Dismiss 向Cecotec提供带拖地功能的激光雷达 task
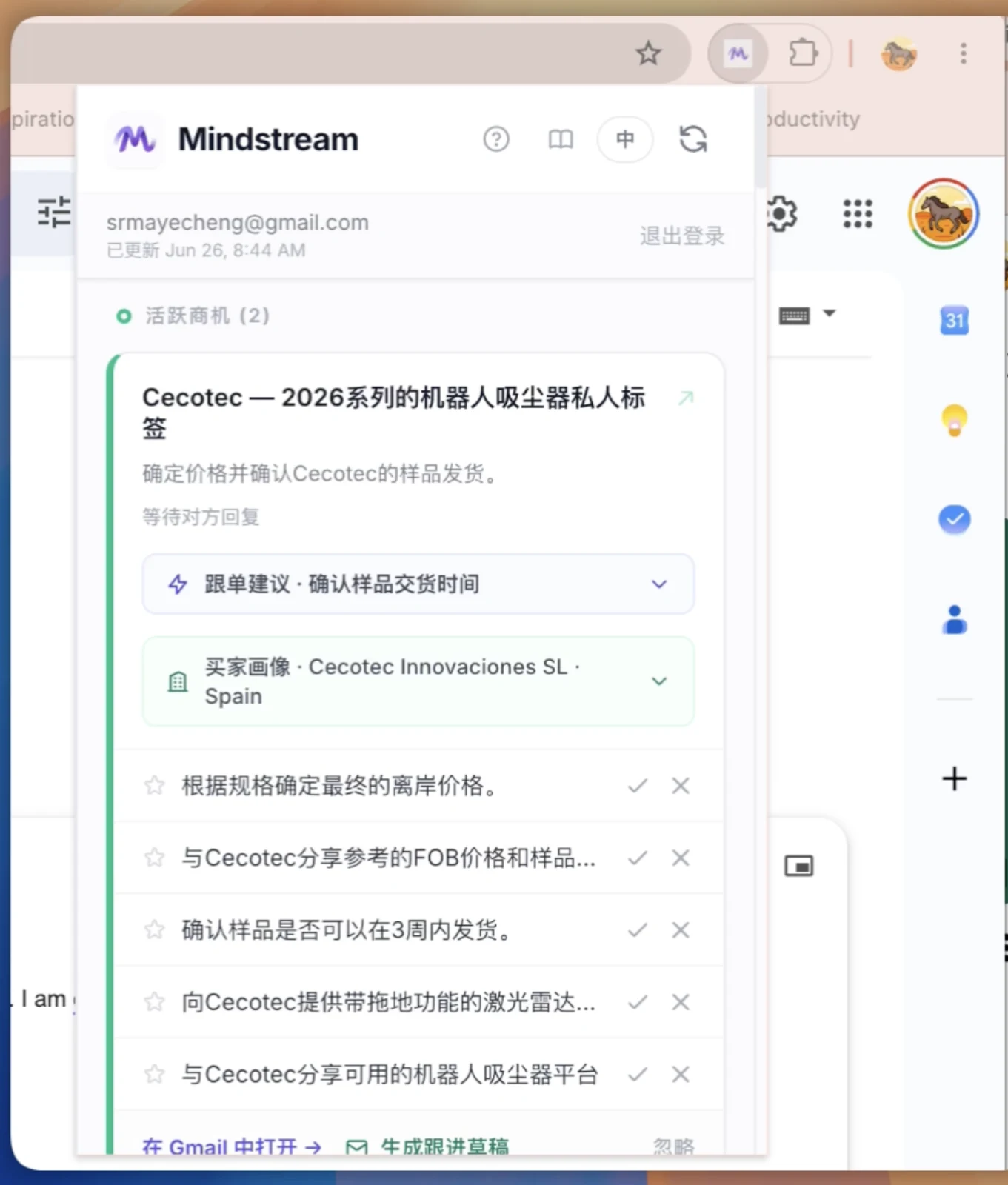 click(x=681, y=1002)
